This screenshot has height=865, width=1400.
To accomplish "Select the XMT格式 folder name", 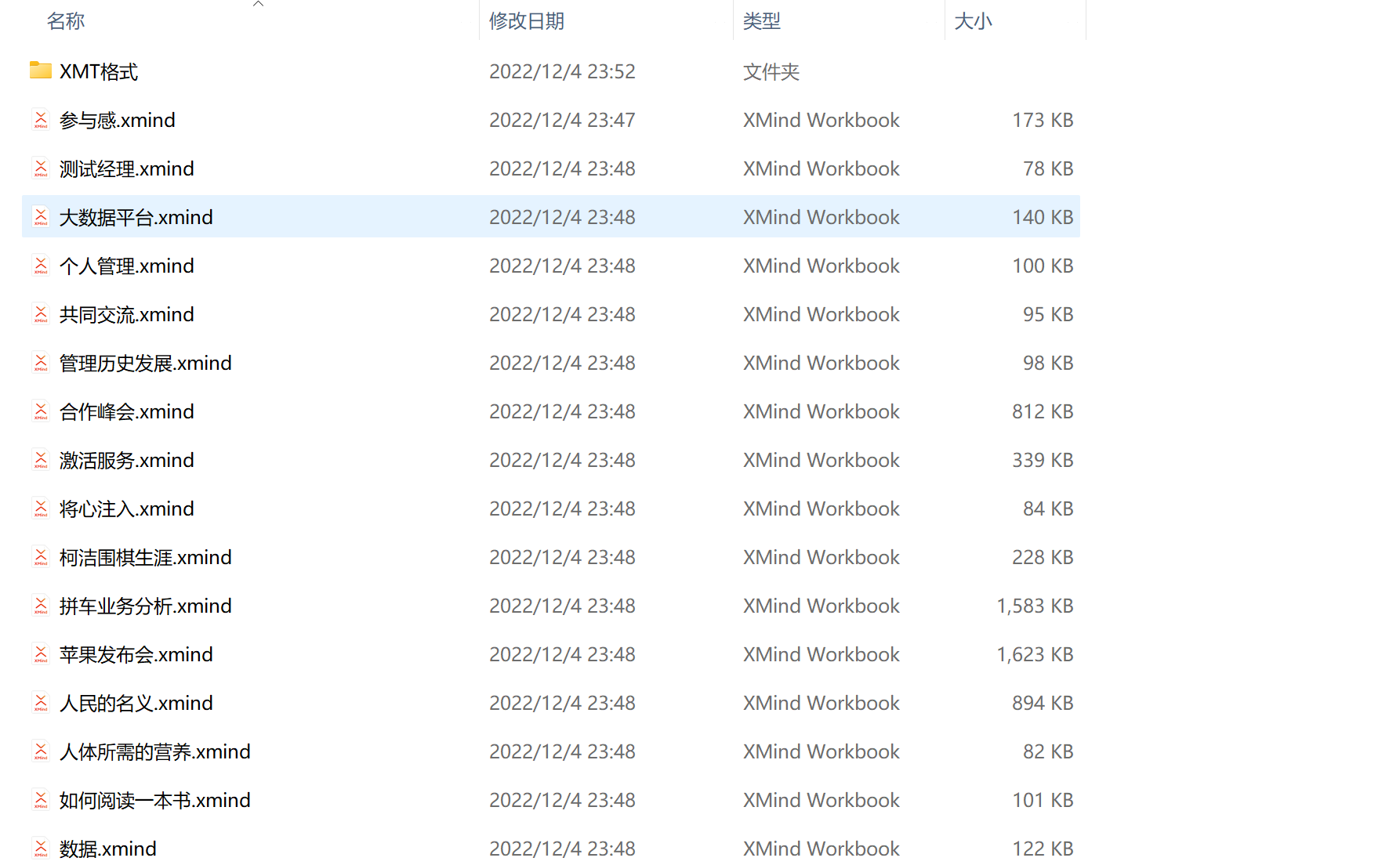I will (99, 71).
